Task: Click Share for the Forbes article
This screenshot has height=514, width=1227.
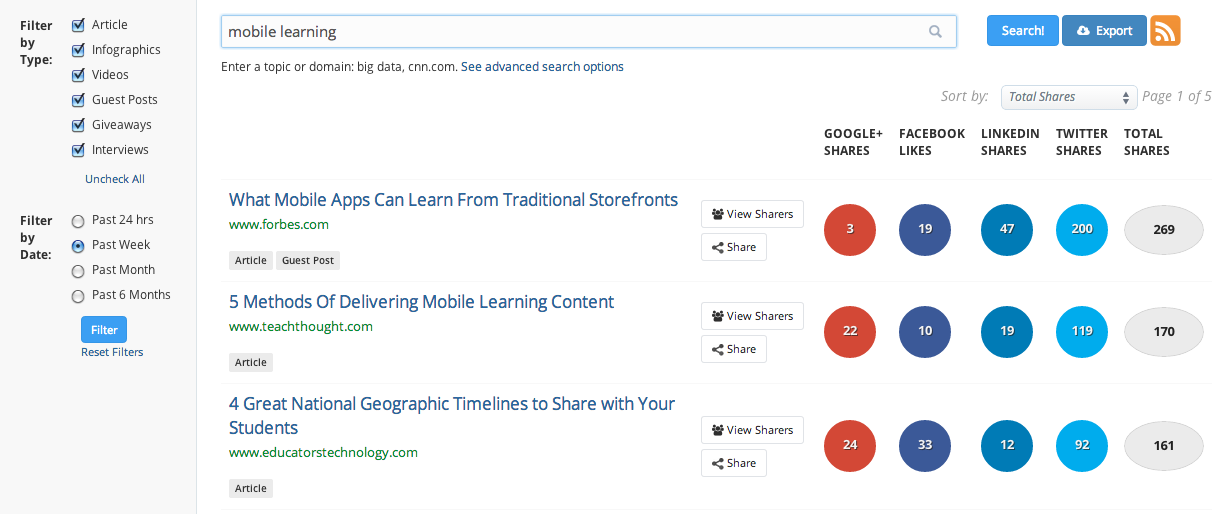Action: click(x=734, y=247)
